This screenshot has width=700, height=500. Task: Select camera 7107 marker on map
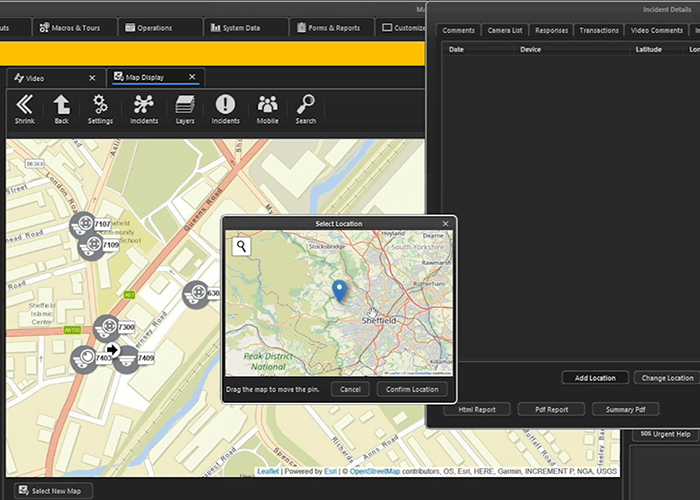coord(83,225)
